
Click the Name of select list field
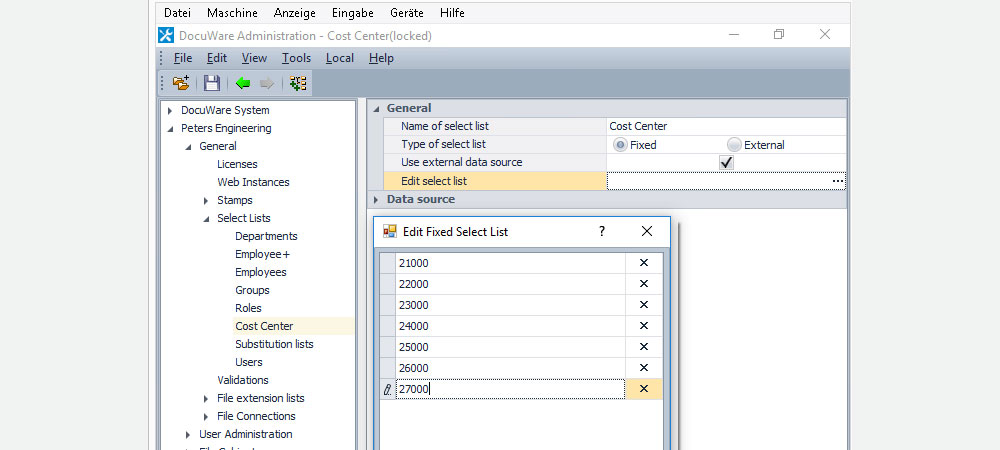tap(726, 127)
